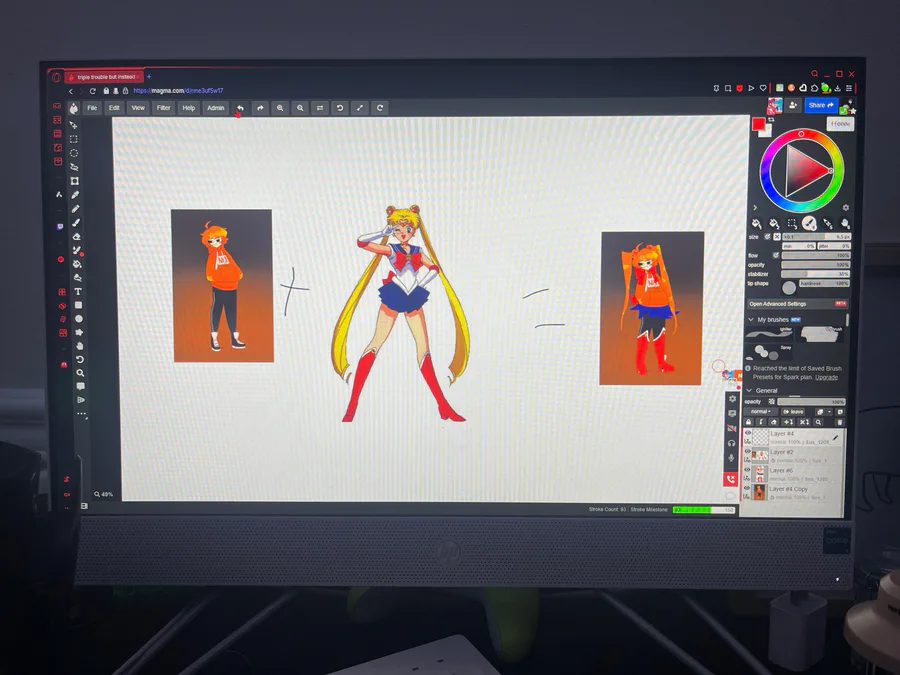The width and height of the screenshot is (900, 675).
Task: Select the text tool
Action: (77, 292)
